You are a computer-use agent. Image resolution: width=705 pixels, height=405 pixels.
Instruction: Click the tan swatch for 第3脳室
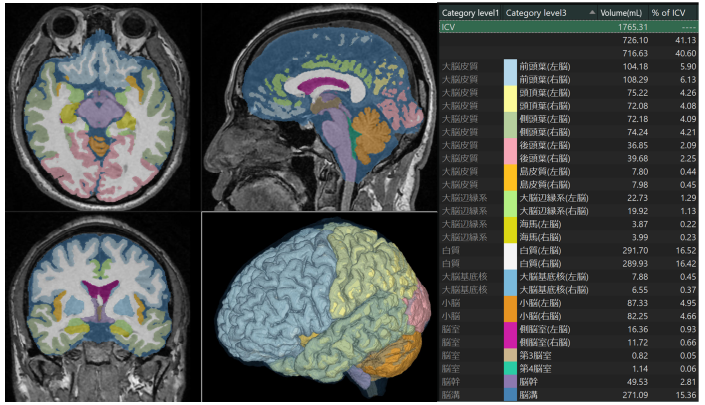(510, 356)
